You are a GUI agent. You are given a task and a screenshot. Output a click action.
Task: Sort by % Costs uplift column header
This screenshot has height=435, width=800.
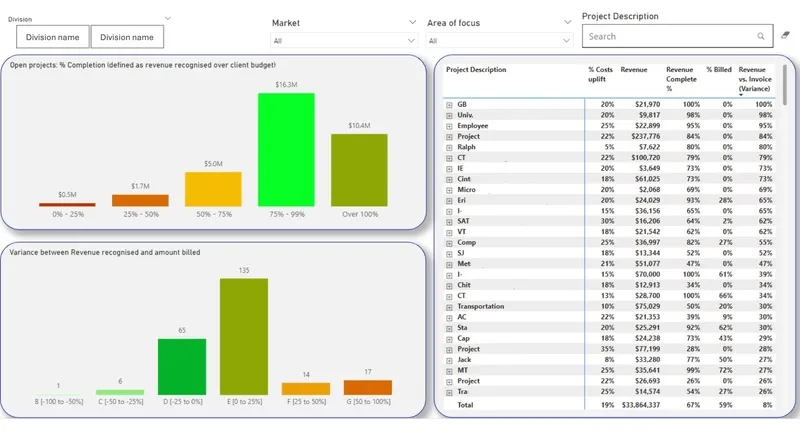coord(600,74)
